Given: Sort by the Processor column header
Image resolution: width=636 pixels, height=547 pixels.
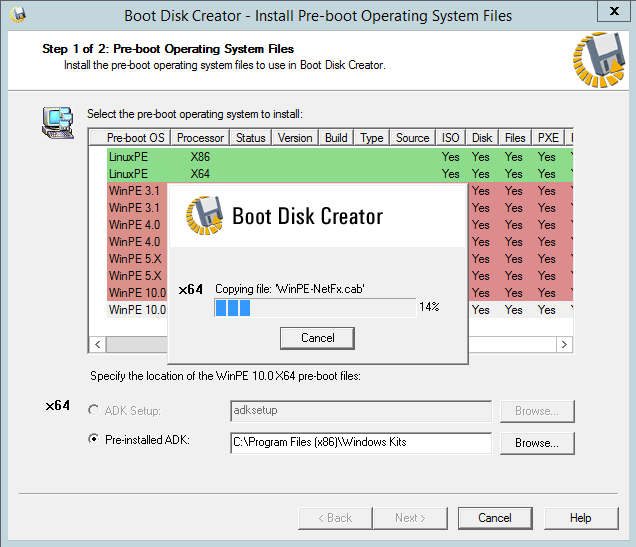Looking at the screenshot, I should tap(200, 138).
